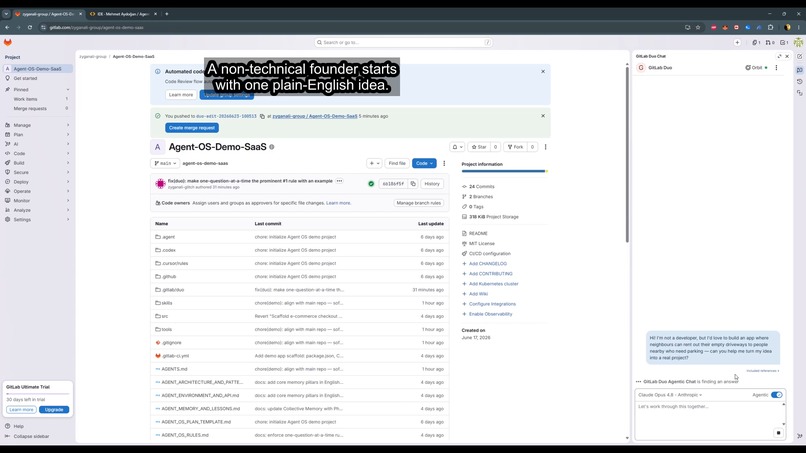
Task: Open repository actions kebab beside Code
Action: (444, 164)
